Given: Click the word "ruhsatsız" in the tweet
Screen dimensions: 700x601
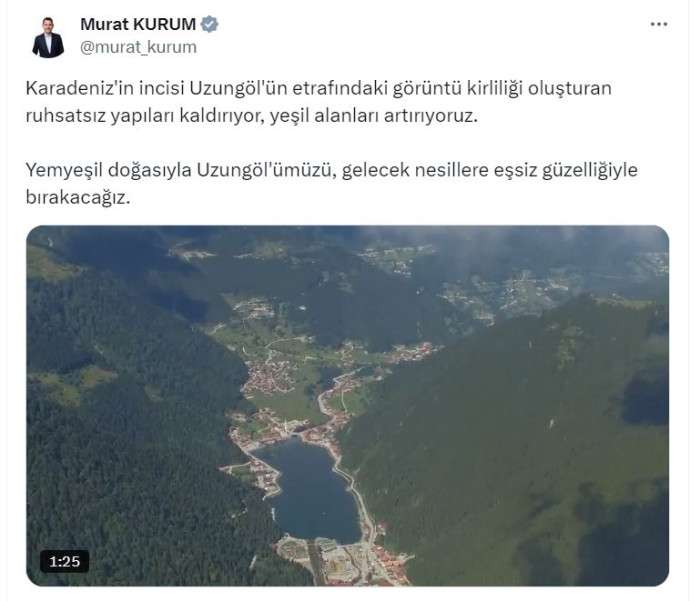Looking at the screenshot, I should [x=66, y=116].
